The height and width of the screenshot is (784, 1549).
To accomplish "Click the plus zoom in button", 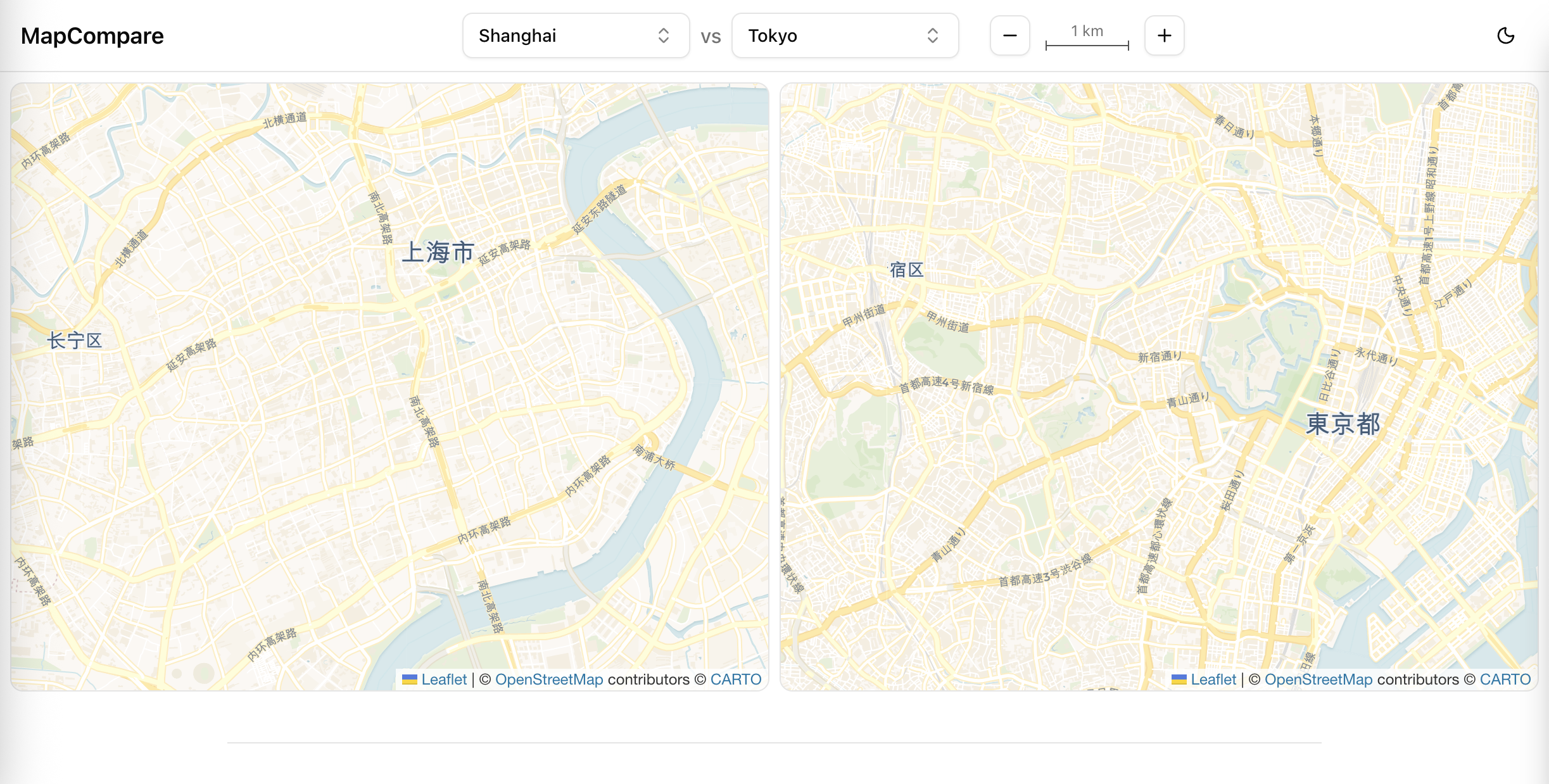I will (x=1164, y=35).
